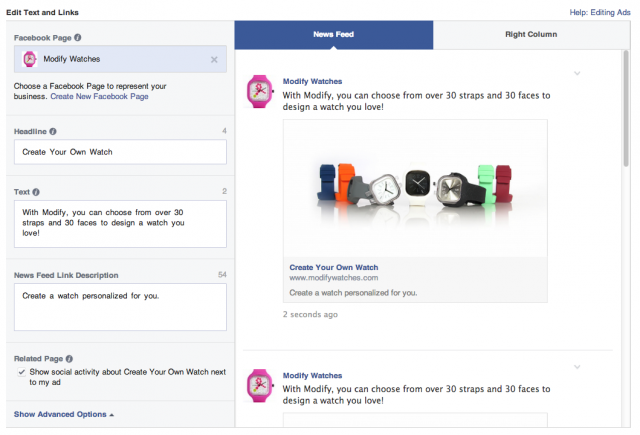Open the dropdown chevron on first preview post
The image size is (640, 435).
(577, 73)
